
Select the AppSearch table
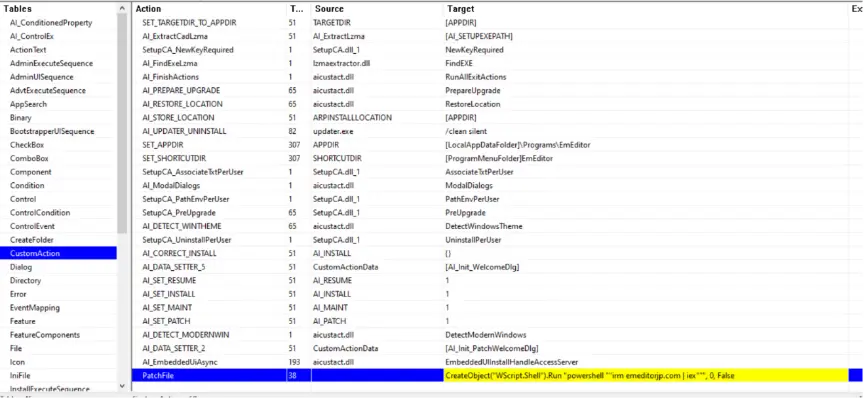[x=28, y=104]
